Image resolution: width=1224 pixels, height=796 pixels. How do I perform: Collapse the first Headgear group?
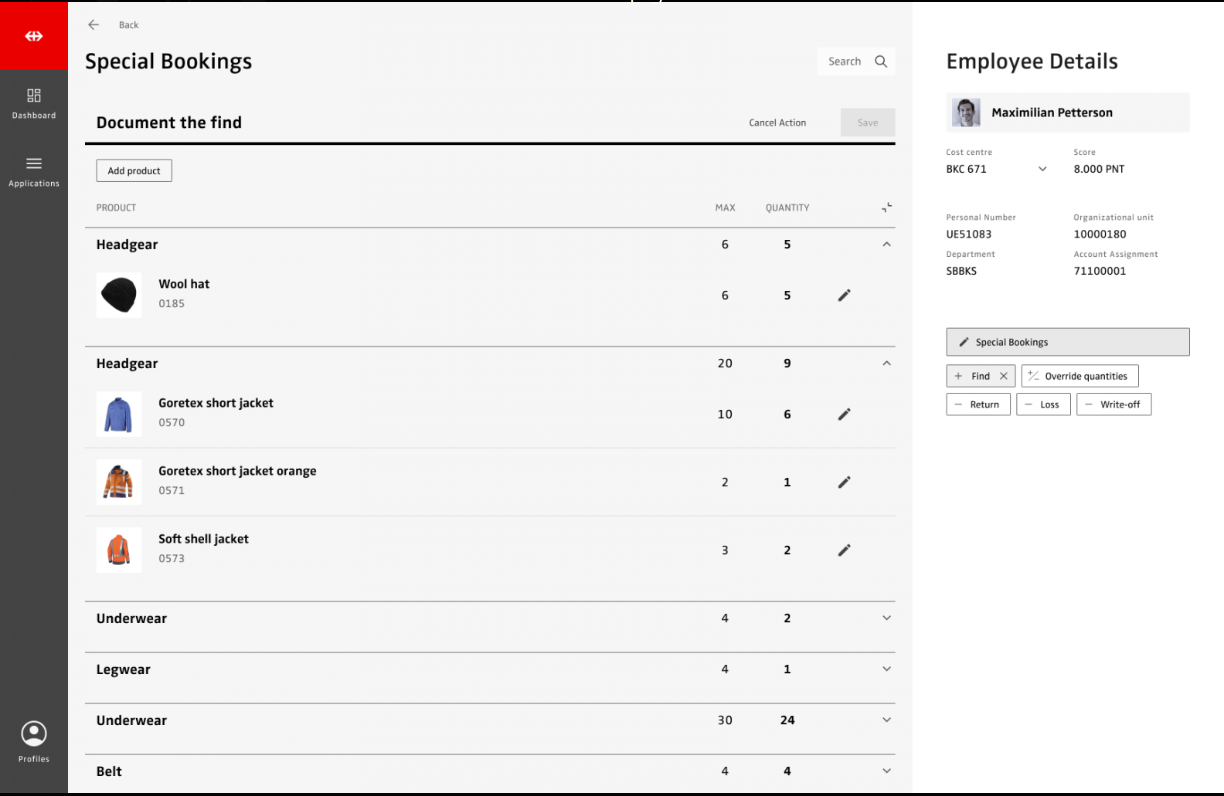click(886, 244)
